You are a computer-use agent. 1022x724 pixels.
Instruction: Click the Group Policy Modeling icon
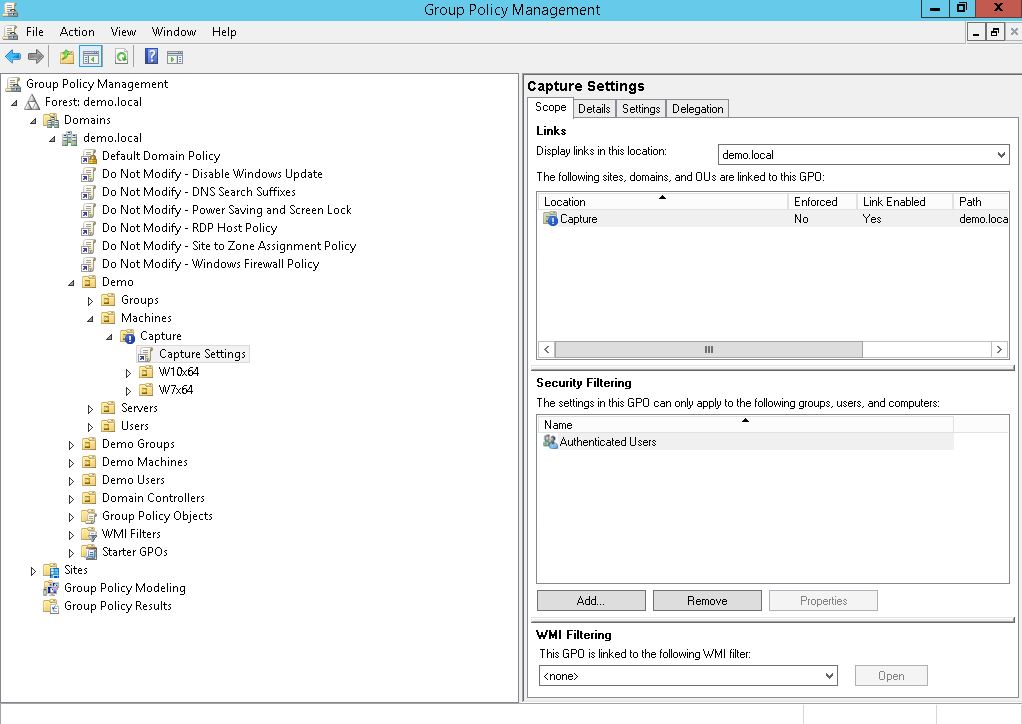click(x=51, y=588)
